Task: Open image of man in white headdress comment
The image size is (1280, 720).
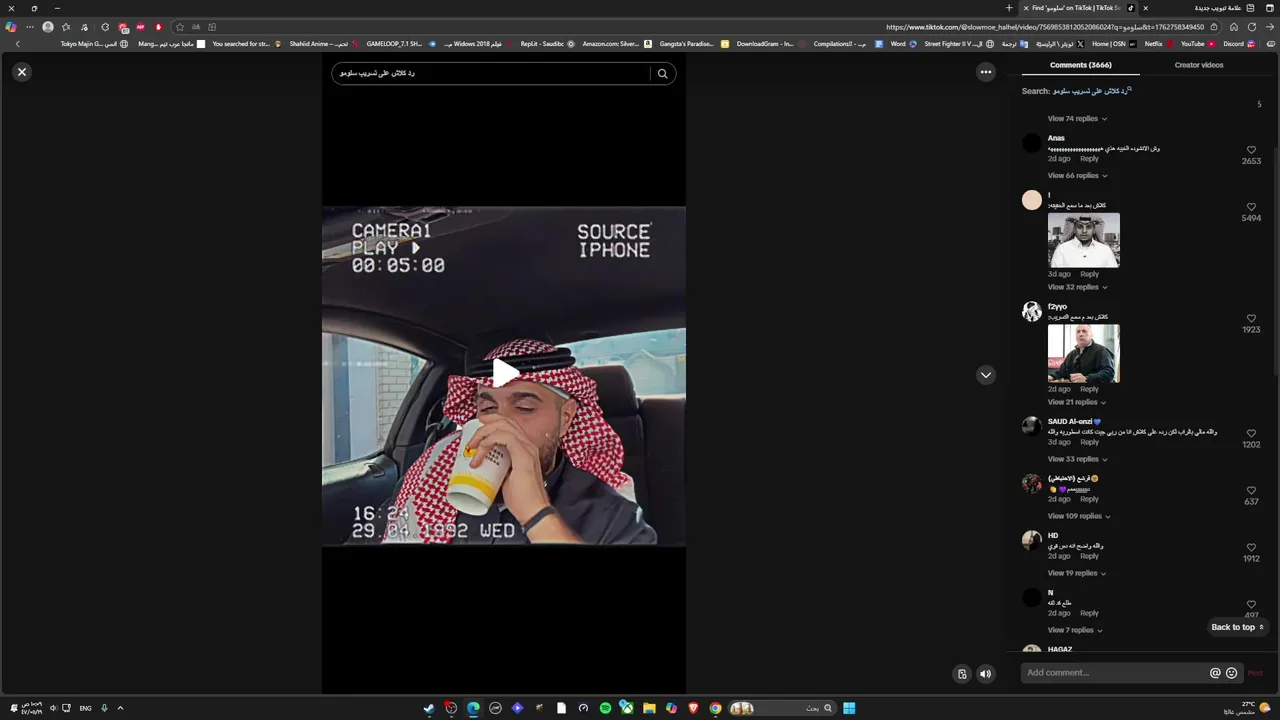Action: (x=1084, y=240)
